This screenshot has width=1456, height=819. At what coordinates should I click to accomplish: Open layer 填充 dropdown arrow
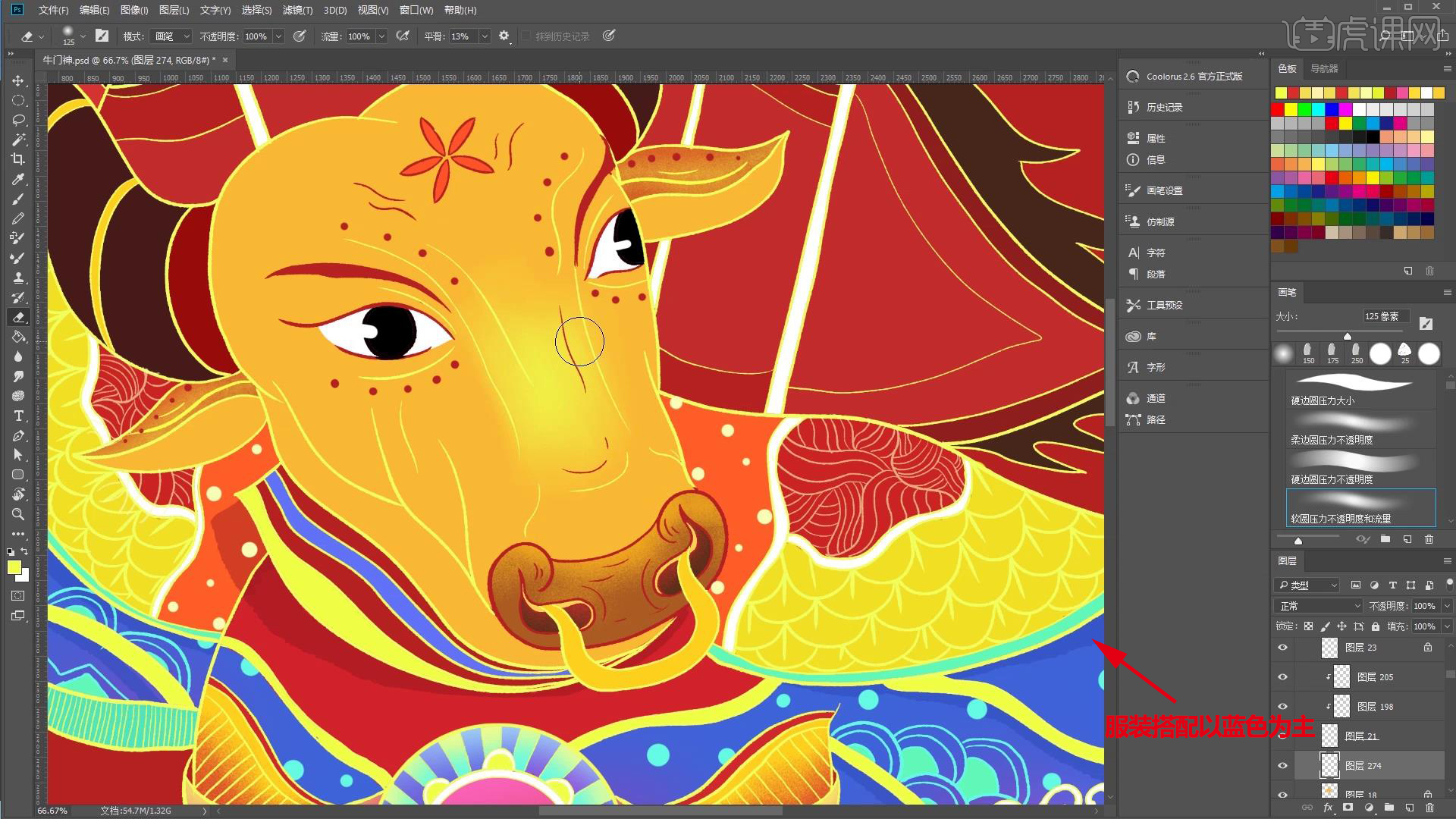1447,626
